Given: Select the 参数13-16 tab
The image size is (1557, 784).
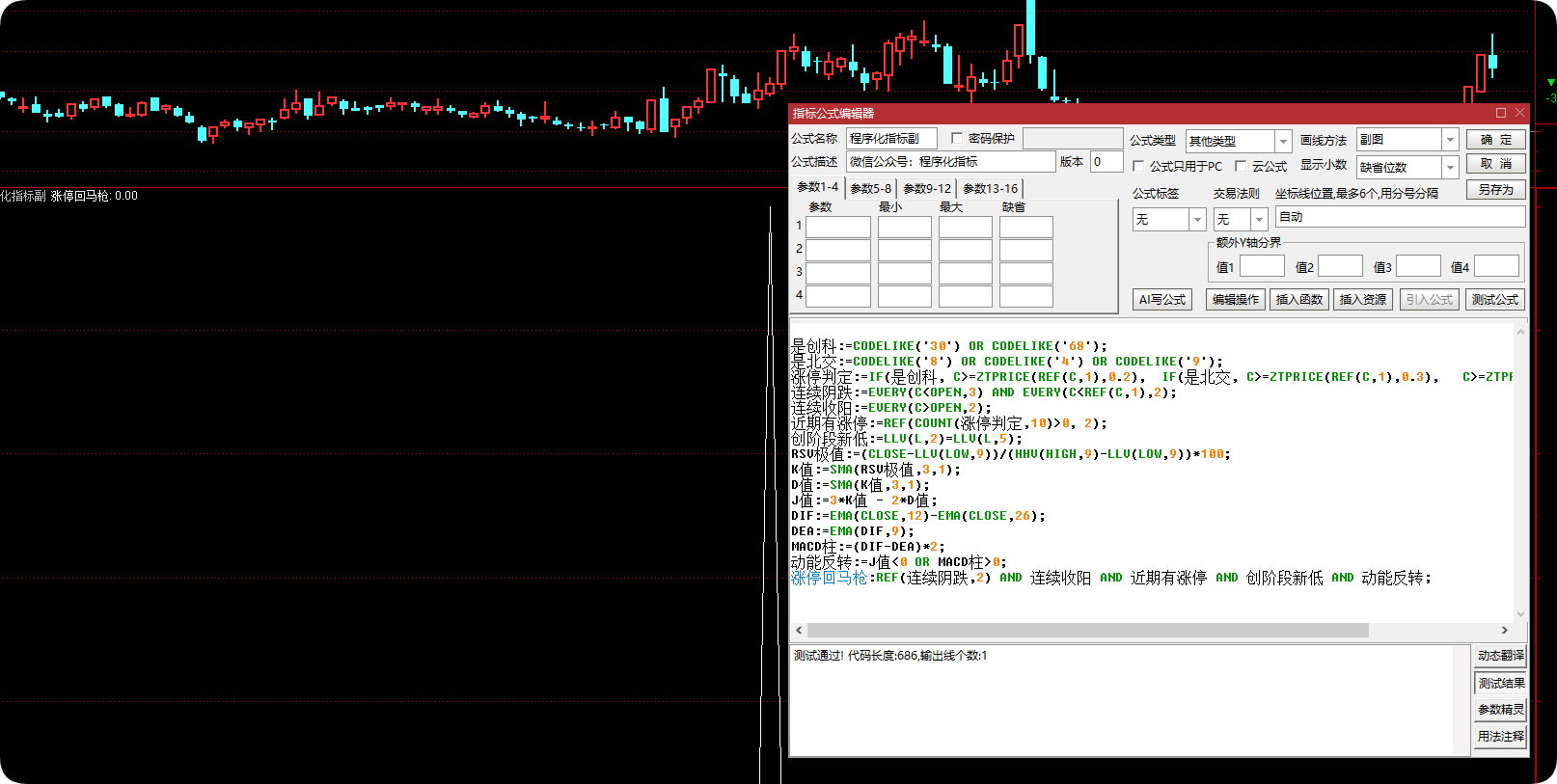Looking at the screenshot, I should pyautogui.click(x=991, y=189).
